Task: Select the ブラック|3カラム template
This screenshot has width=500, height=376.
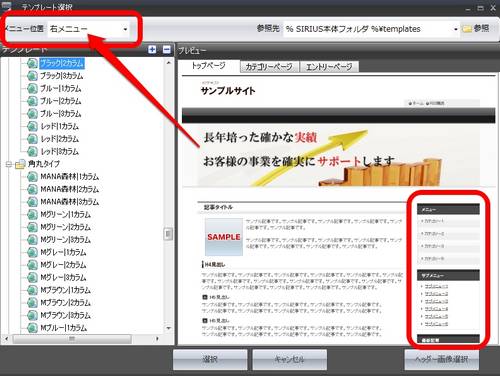Action: pyautogui.click(x=62, y=76)
